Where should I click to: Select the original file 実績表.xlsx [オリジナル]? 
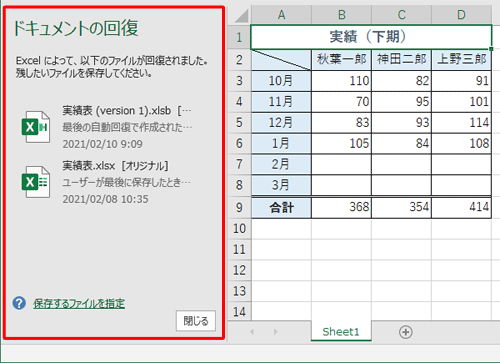pos(106,182)
